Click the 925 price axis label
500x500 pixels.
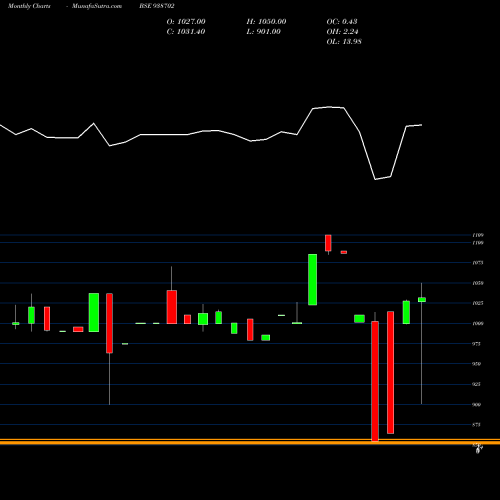(477, 384)
